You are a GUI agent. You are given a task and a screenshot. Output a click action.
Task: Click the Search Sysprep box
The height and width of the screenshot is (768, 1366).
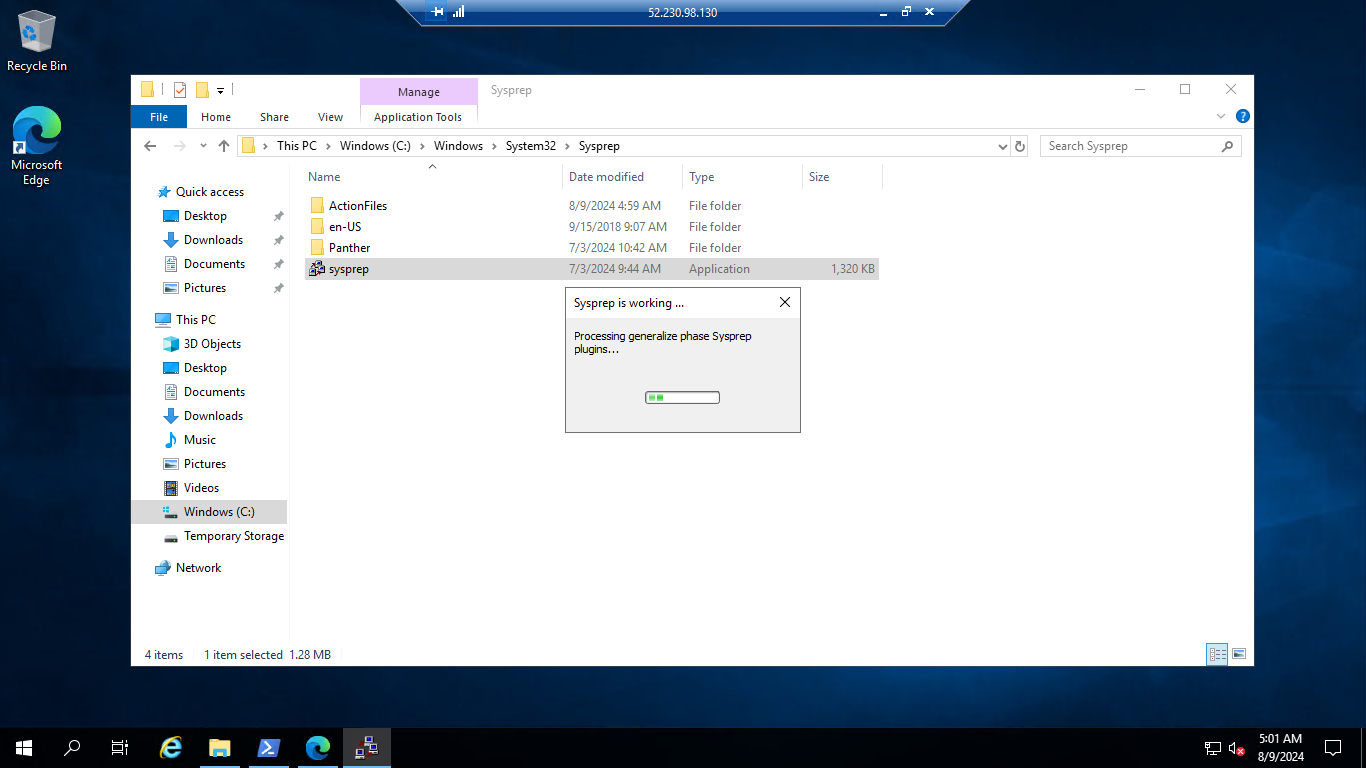(1140, 146)
